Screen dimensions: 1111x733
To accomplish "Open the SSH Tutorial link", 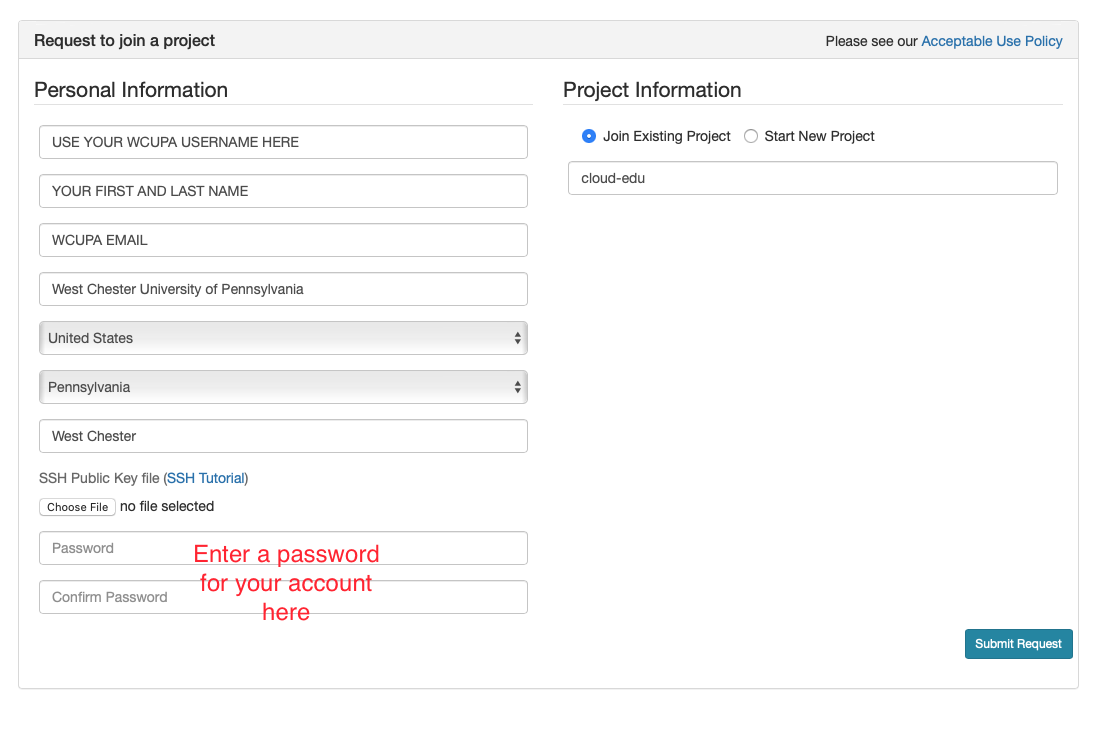I will pos(205,478).
